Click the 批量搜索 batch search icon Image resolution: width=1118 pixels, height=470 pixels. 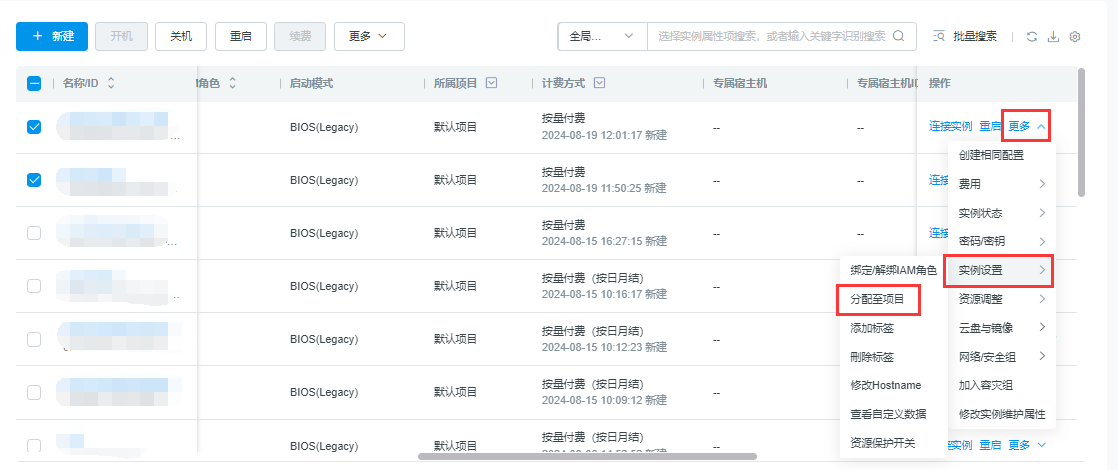(x=938, y=37)
